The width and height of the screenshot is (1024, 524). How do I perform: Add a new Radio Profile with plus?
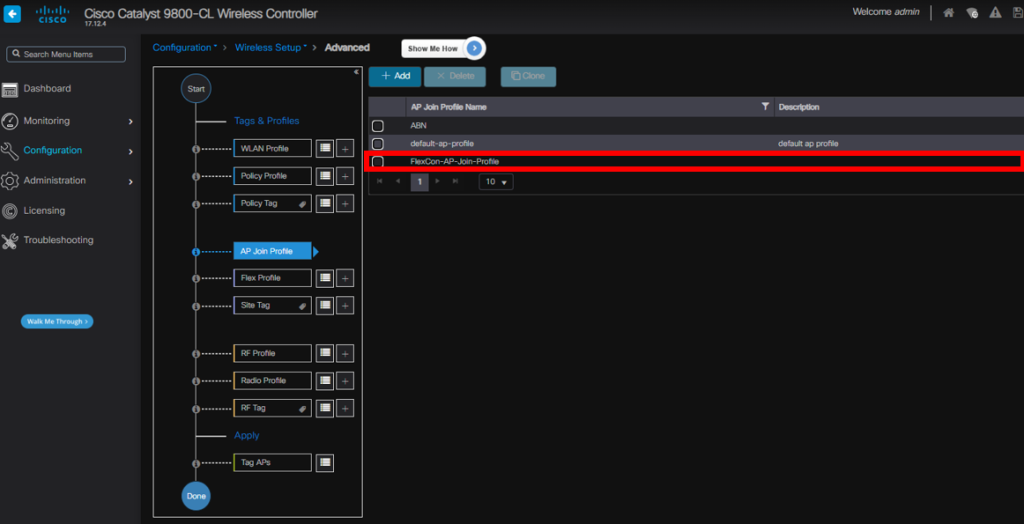coord(345,380)
